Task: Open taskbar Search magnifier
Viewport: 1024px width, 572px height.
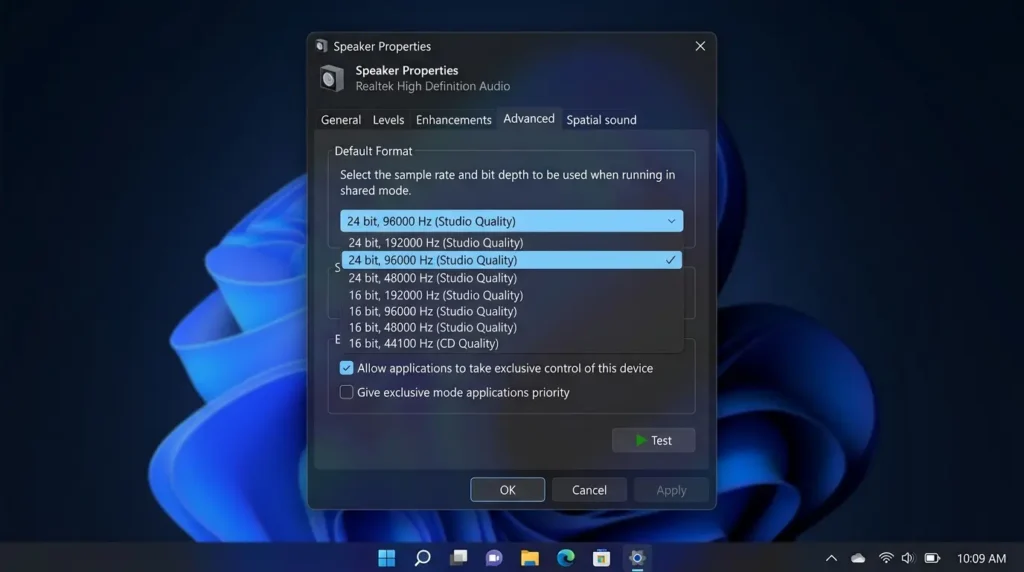Action: [x=423, y=558]
